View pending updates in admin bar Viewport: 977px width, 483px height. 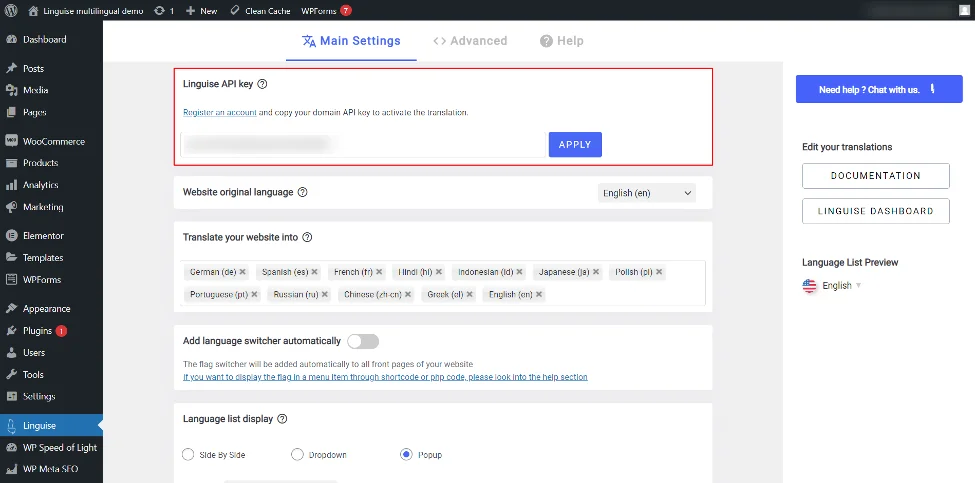tap(164, 11)
